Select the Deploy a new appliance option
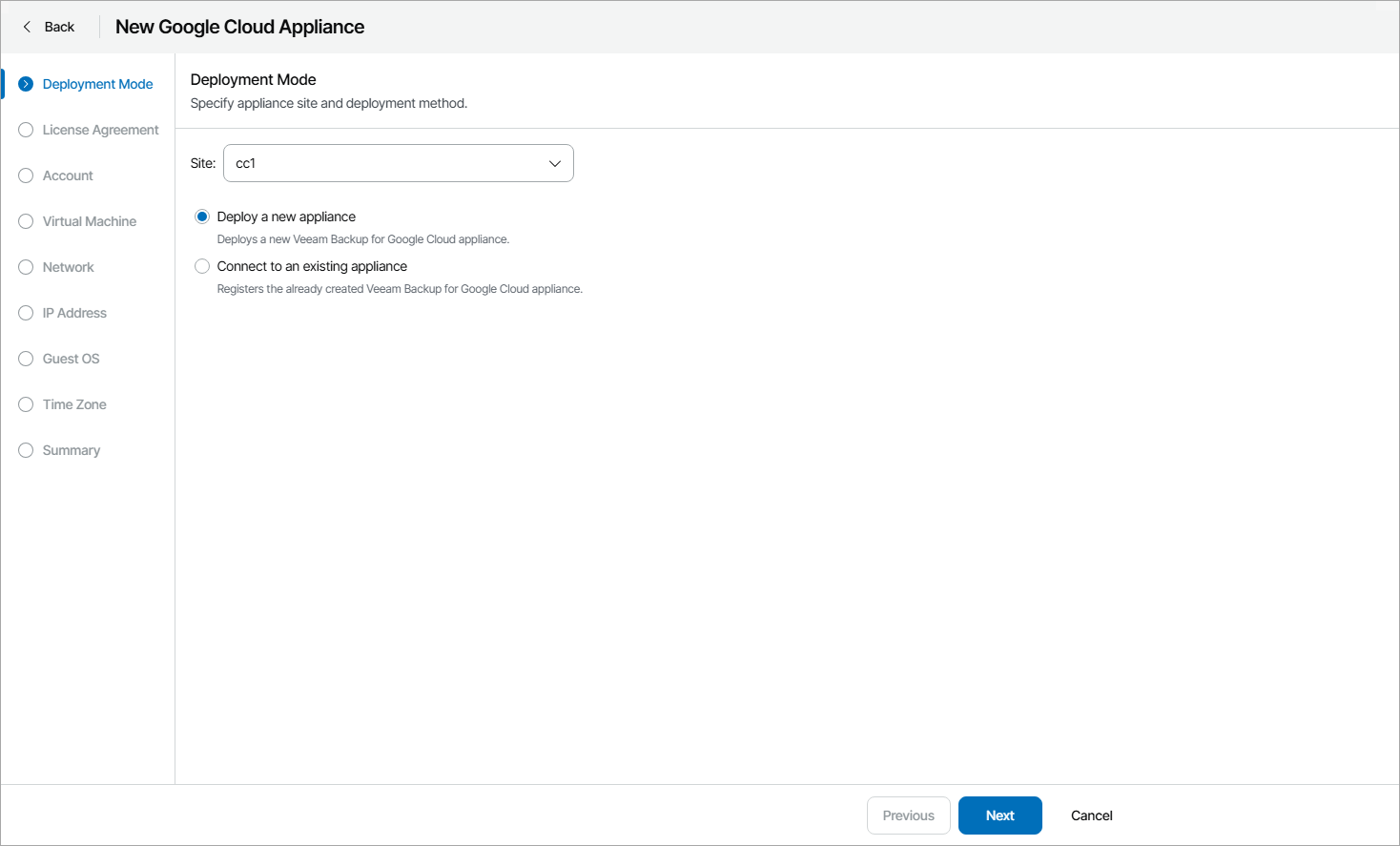Screen dimensions: 1400x846 [x=202, y=217]
